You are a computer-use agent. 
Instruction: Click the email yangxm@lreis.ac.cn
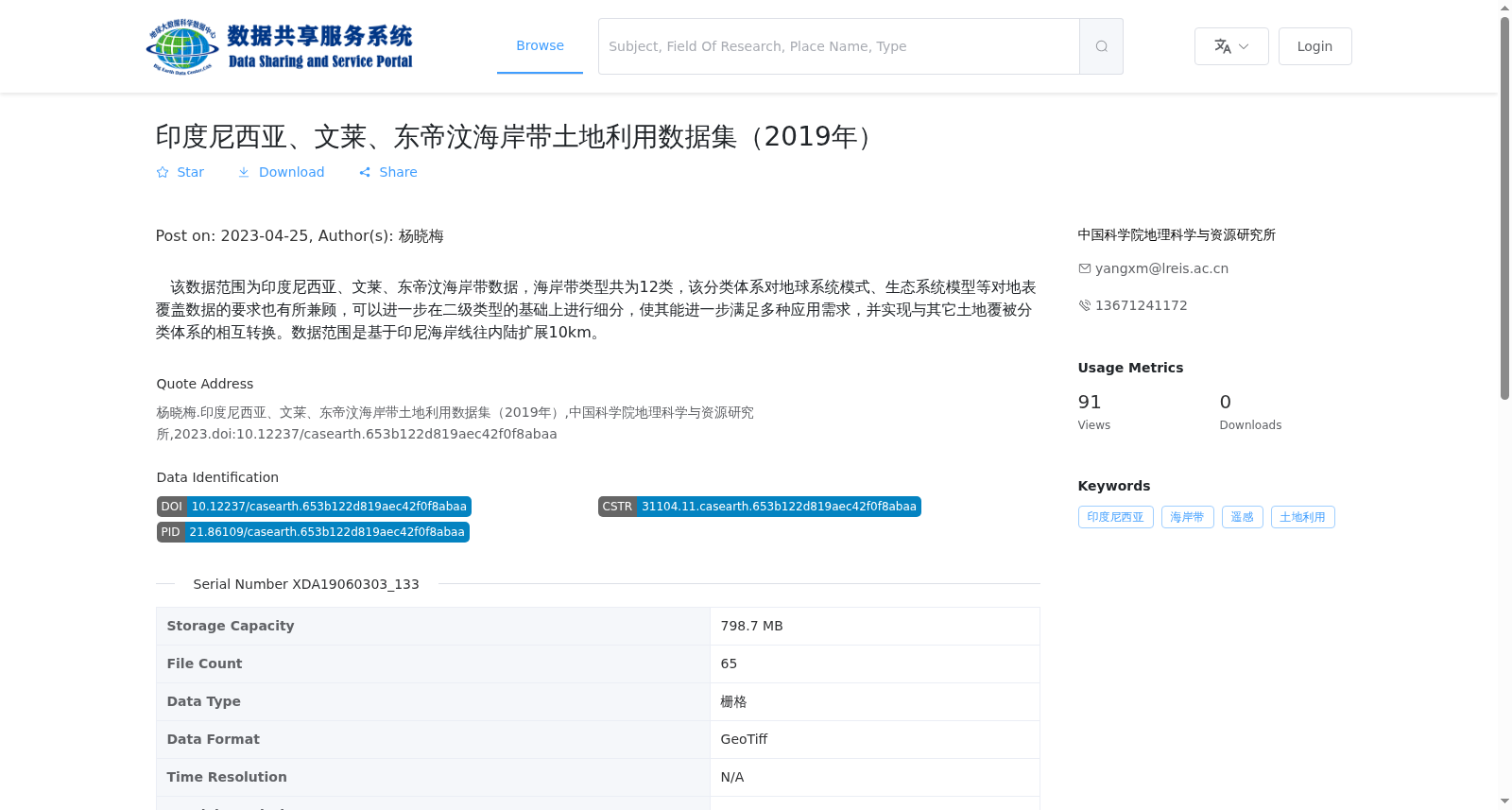[x=1161, y=268]
